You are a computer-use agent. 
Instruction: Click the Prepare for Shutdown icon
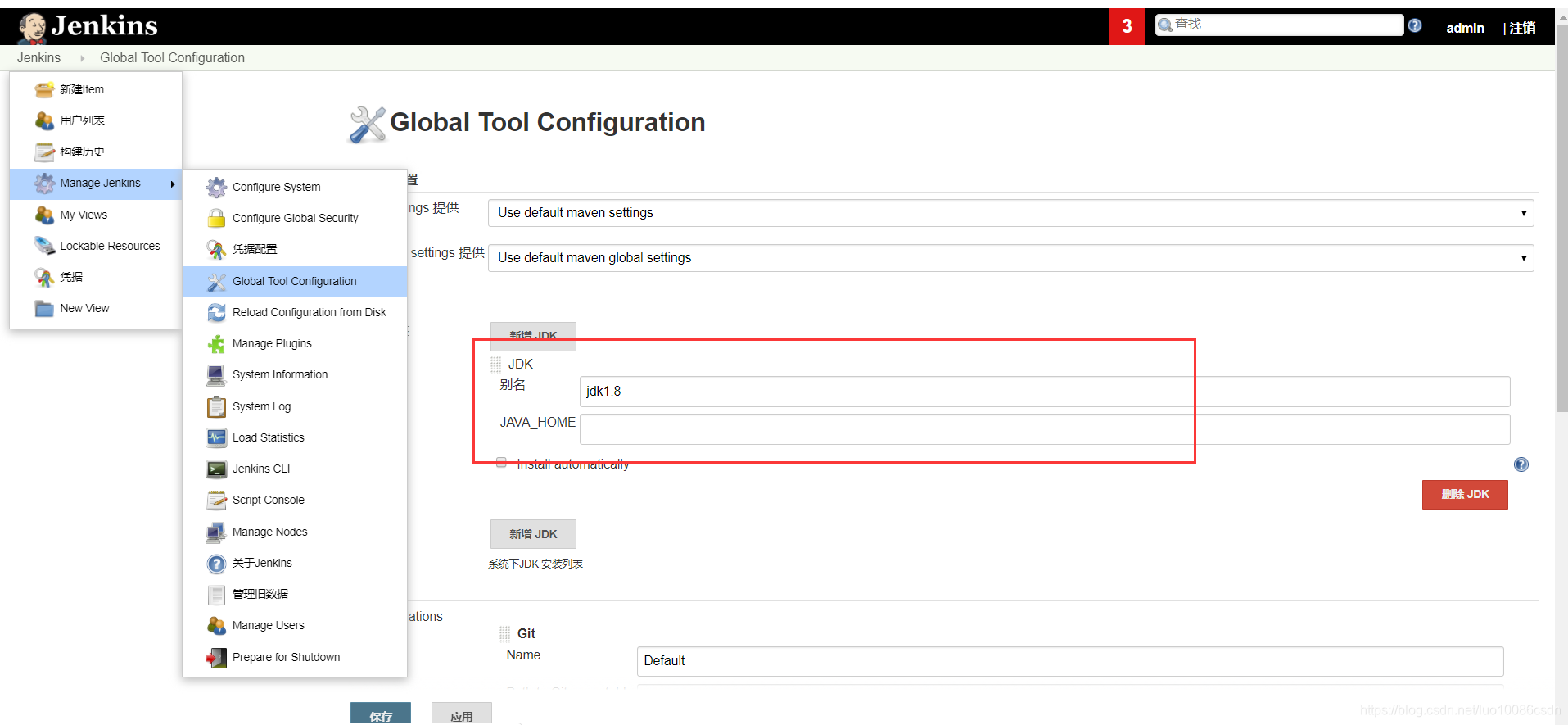(216, 657)
